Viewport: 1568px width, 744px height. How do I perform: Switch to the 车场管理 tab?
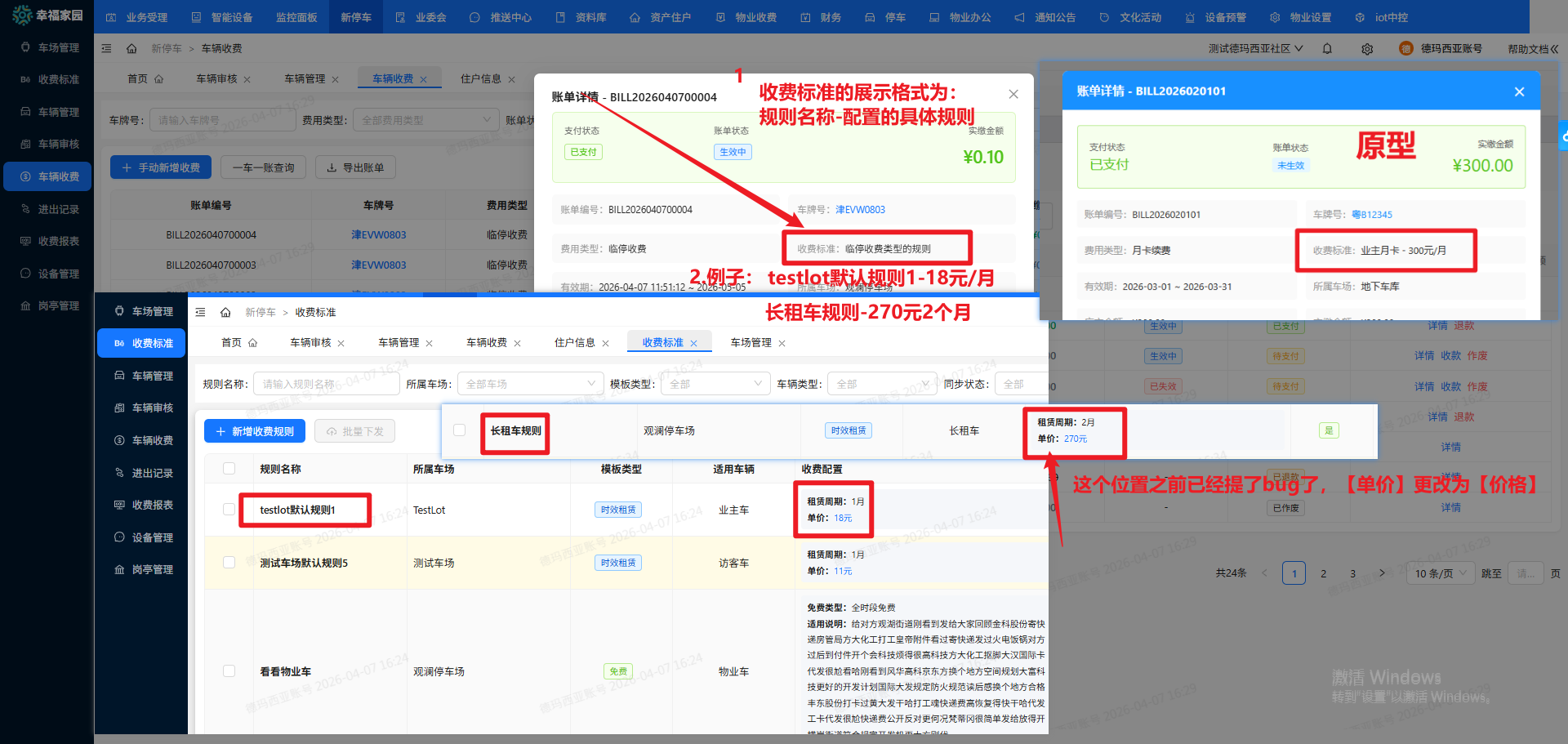click(751, 343)
